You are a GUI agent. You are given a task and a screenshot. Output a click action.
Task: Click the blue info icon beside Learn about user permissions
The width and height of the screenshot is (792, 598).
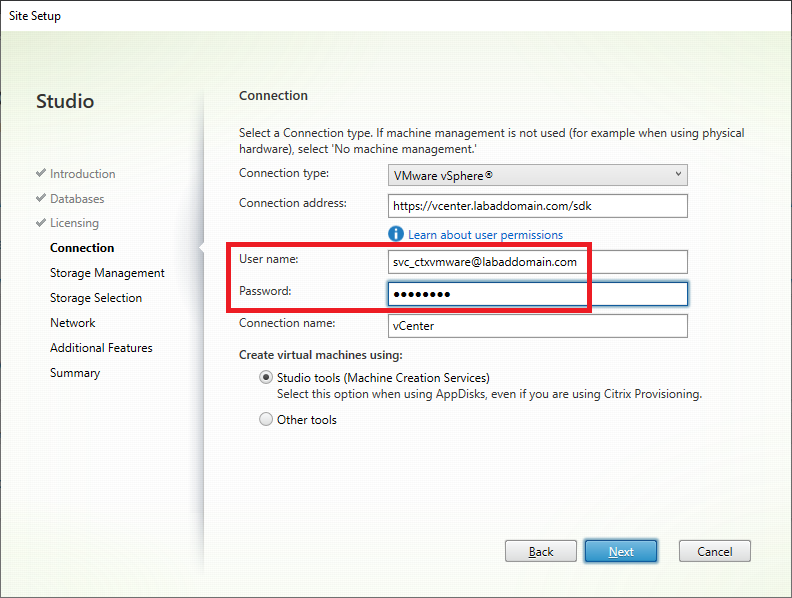point(396,234)
